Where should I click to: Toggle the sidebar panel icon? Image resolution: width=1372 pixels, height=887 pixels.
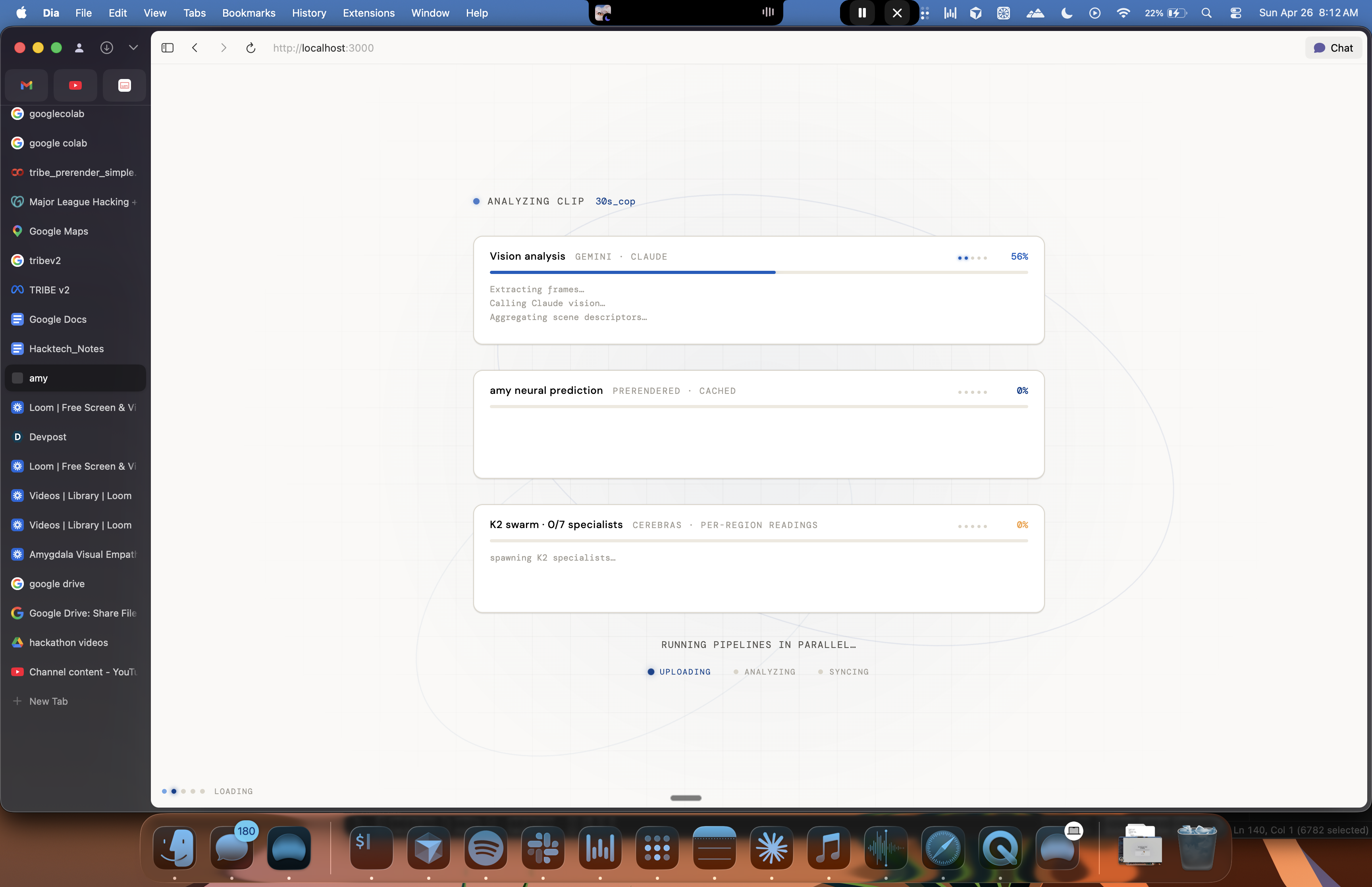(x=168, y=48)
